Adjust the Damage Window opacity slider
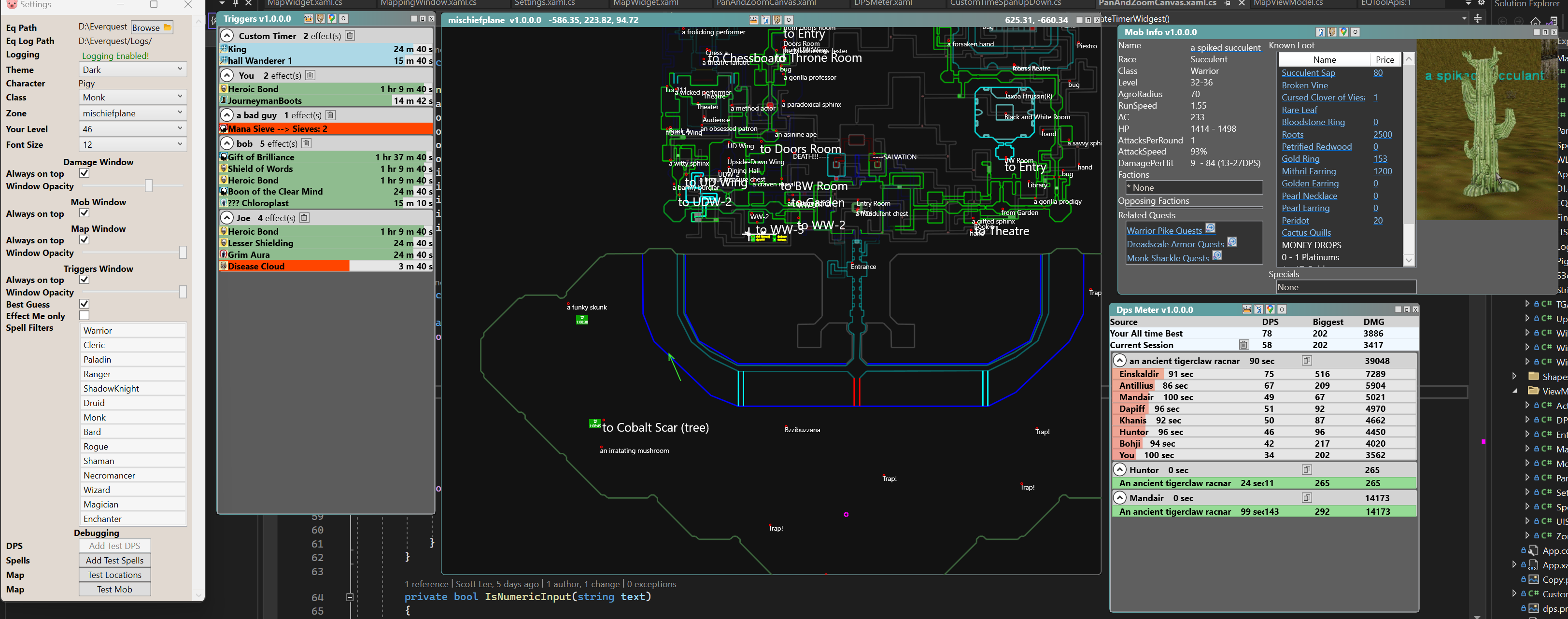Image resolution: width=1568 pixels, height=619 pixels. click(149, 185)
